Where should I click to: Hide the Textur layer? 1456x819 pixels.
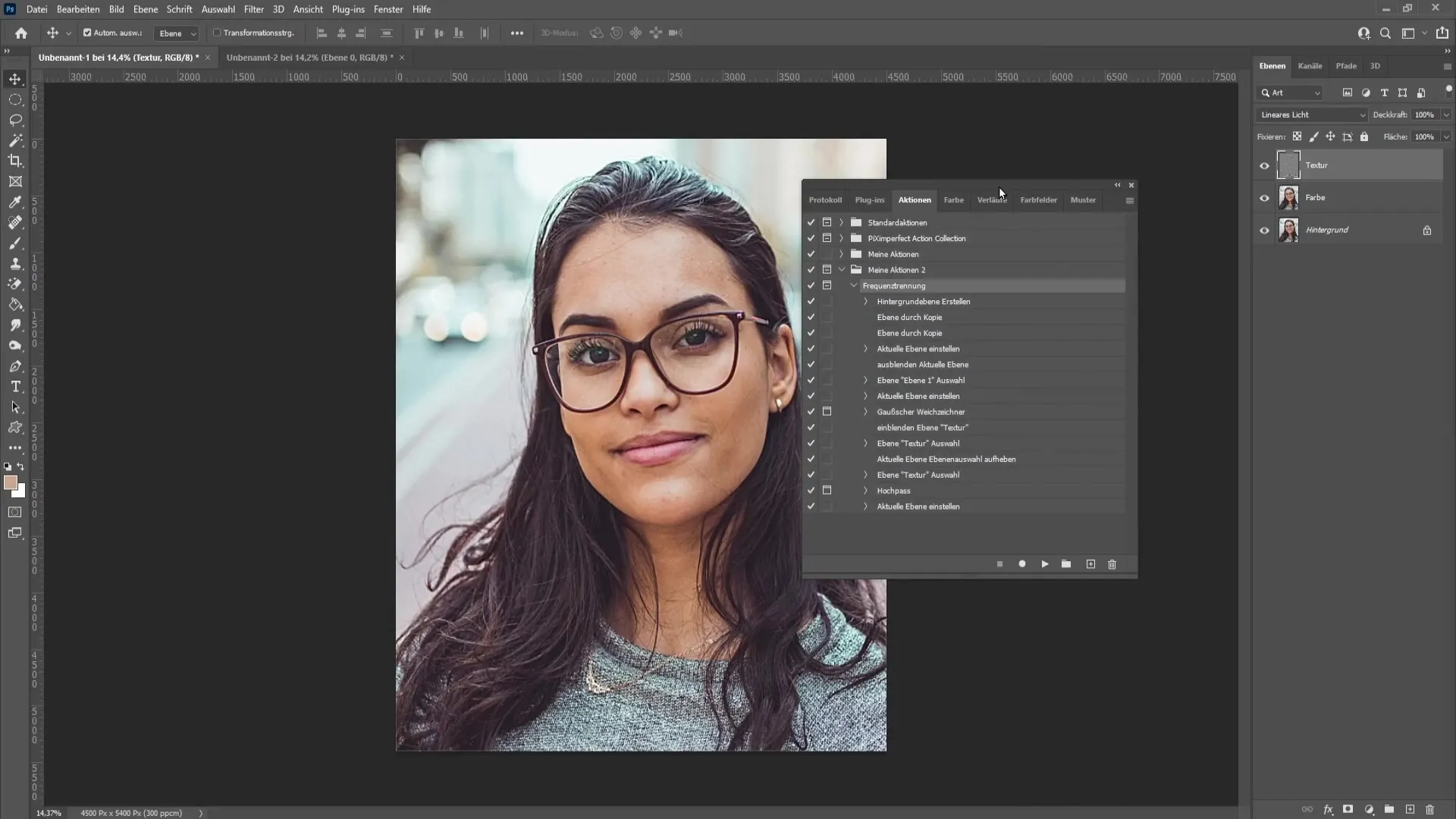1264,165
